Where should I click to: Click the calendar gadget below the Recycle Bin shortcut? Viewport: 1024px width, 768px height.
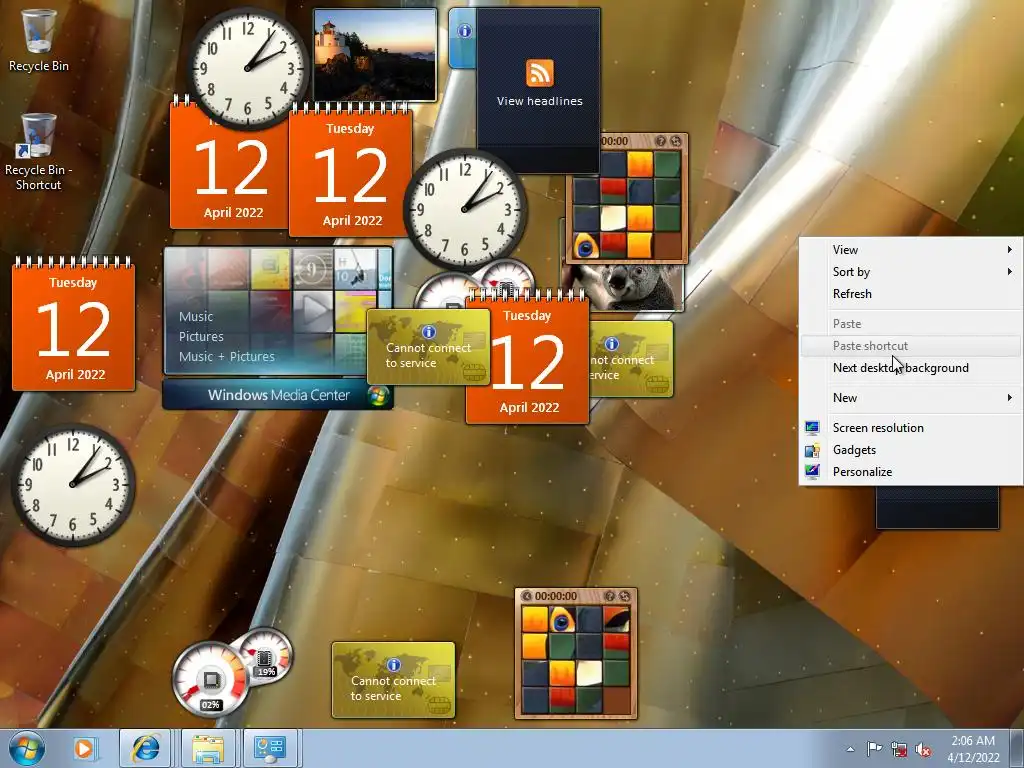pyautogui.click(x=73, y=325)
